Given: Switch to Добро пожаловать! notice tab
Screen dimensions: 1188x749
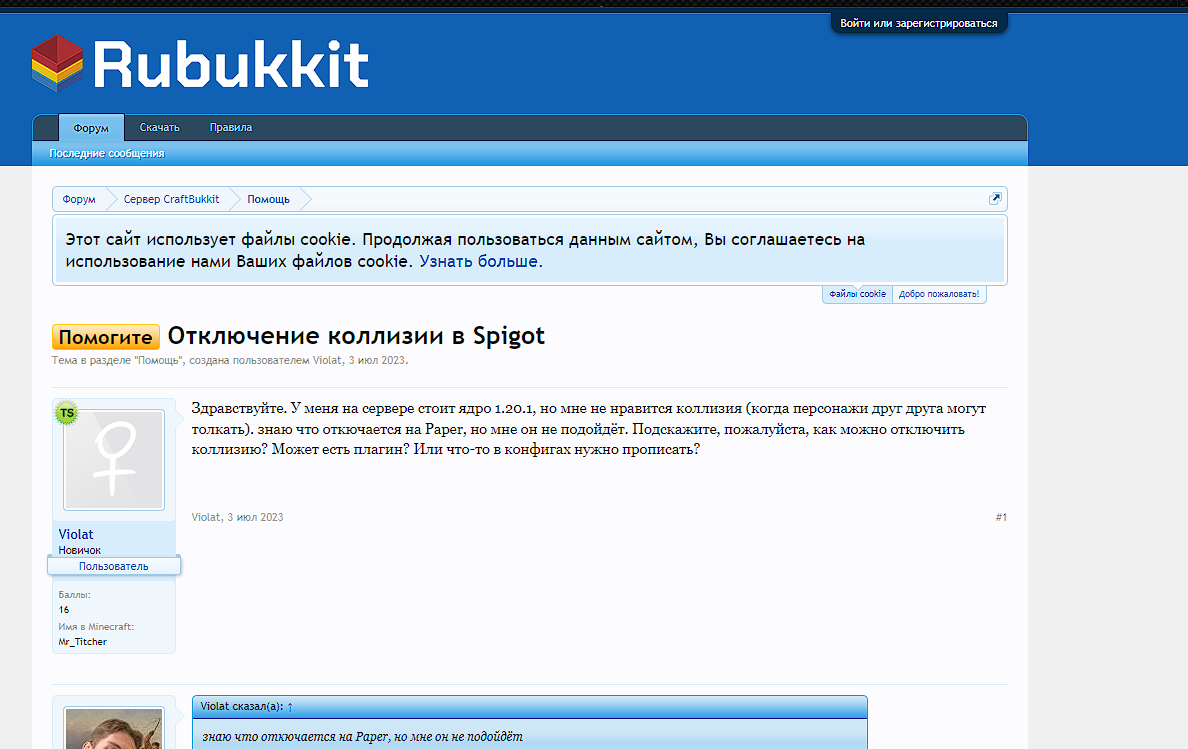Looking at the screenshot, I should (939, 294).
